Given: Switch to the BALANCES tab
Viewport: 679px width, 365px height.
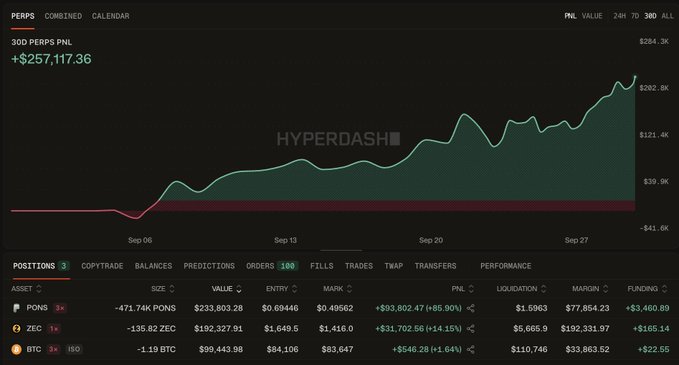Looking at the screenshot, I should pyautogui.click(x=153, y=266).
